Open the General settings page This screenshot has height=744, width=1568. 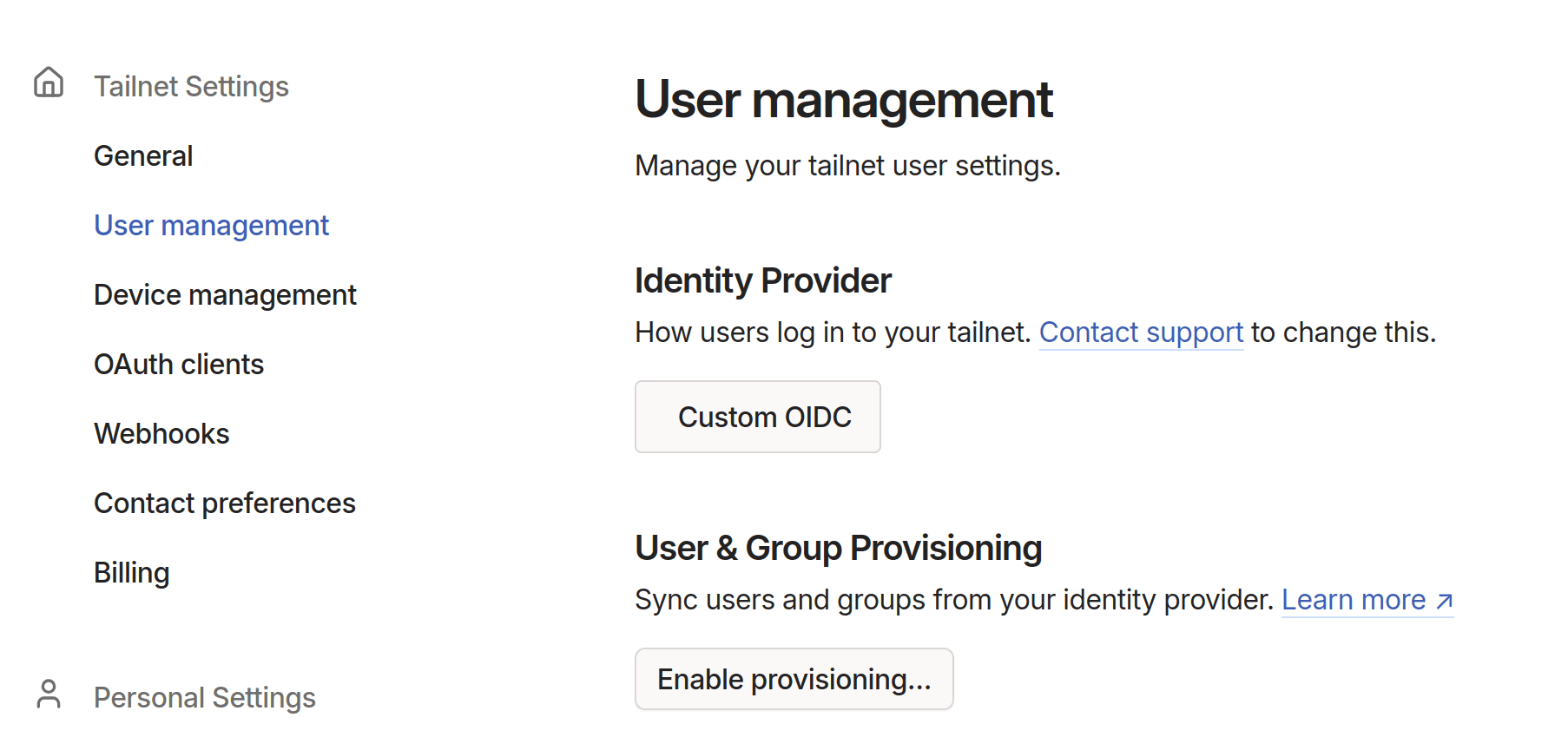143,156
